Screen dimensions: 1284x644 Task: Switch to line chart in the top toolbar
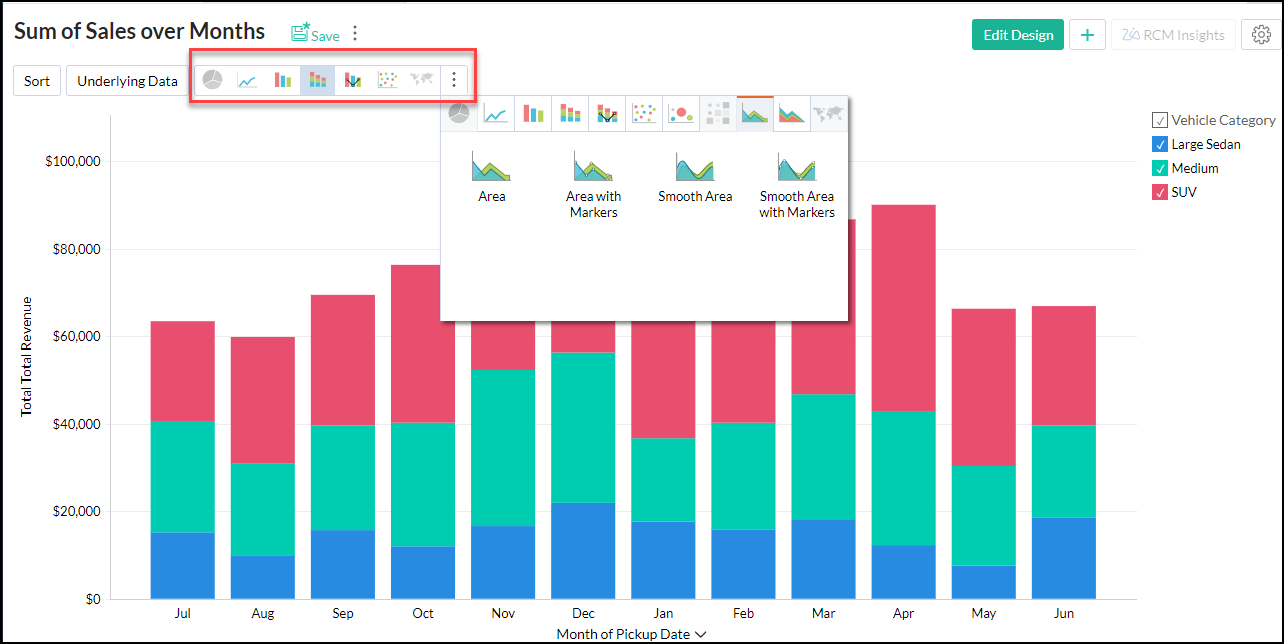(247, 81)
